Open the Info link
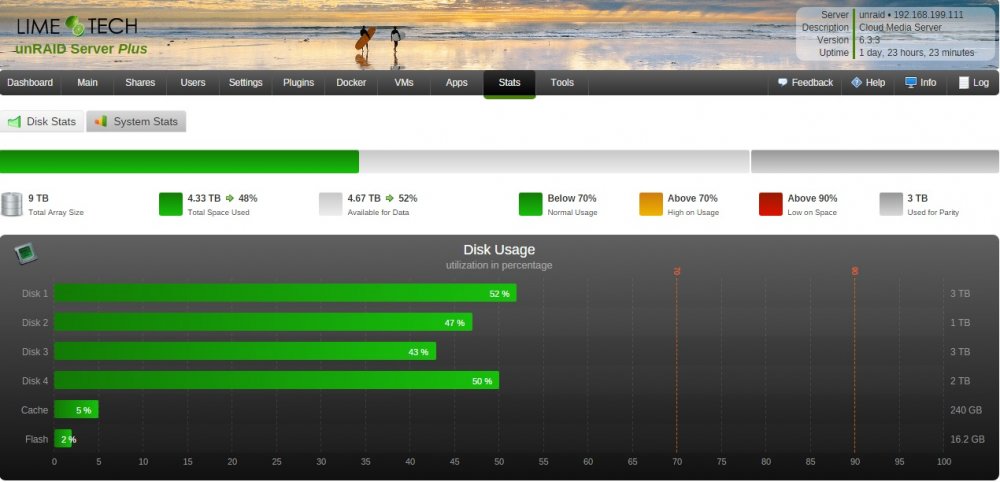Screen dimensions: 1000x482 point(928,83)
